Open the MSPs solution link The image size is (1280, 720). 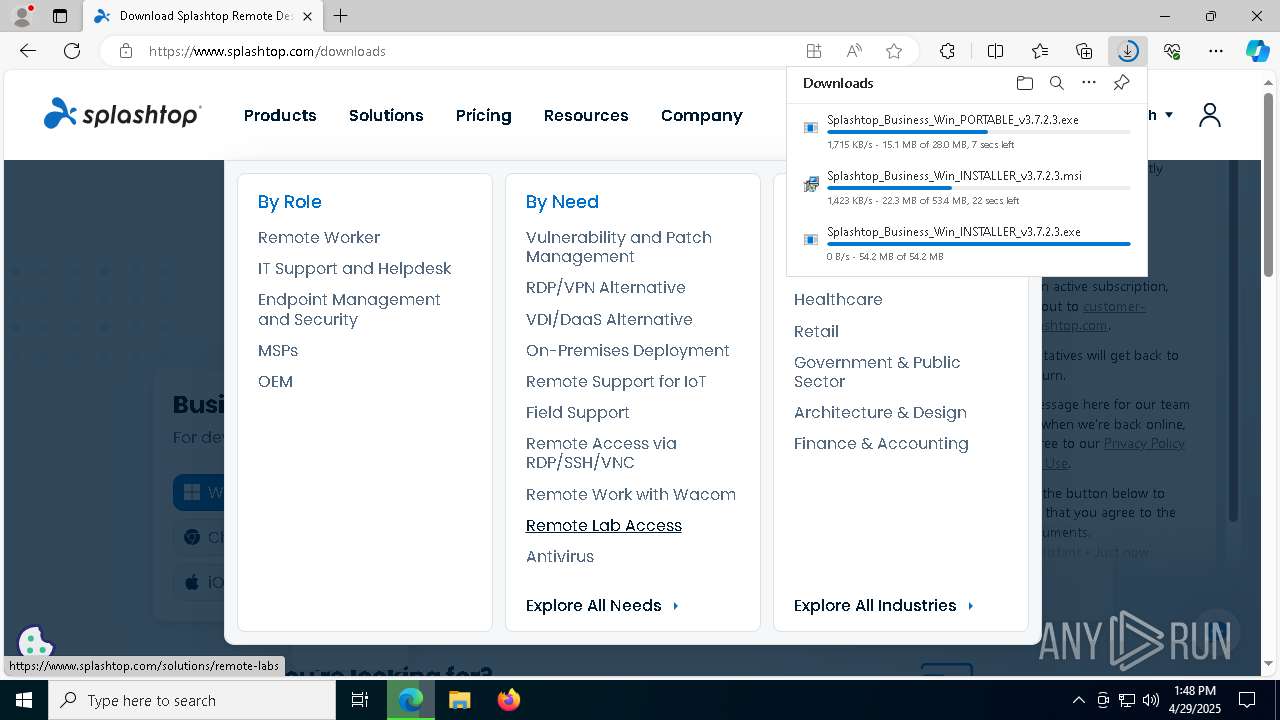[278, 351]
